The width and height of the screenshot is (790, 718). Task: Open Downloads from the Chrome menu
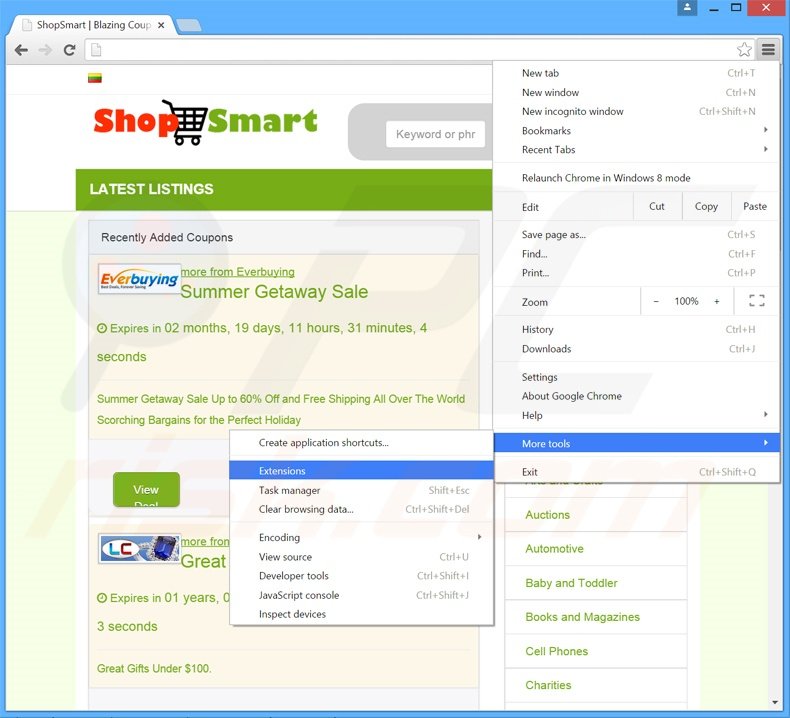636,349
